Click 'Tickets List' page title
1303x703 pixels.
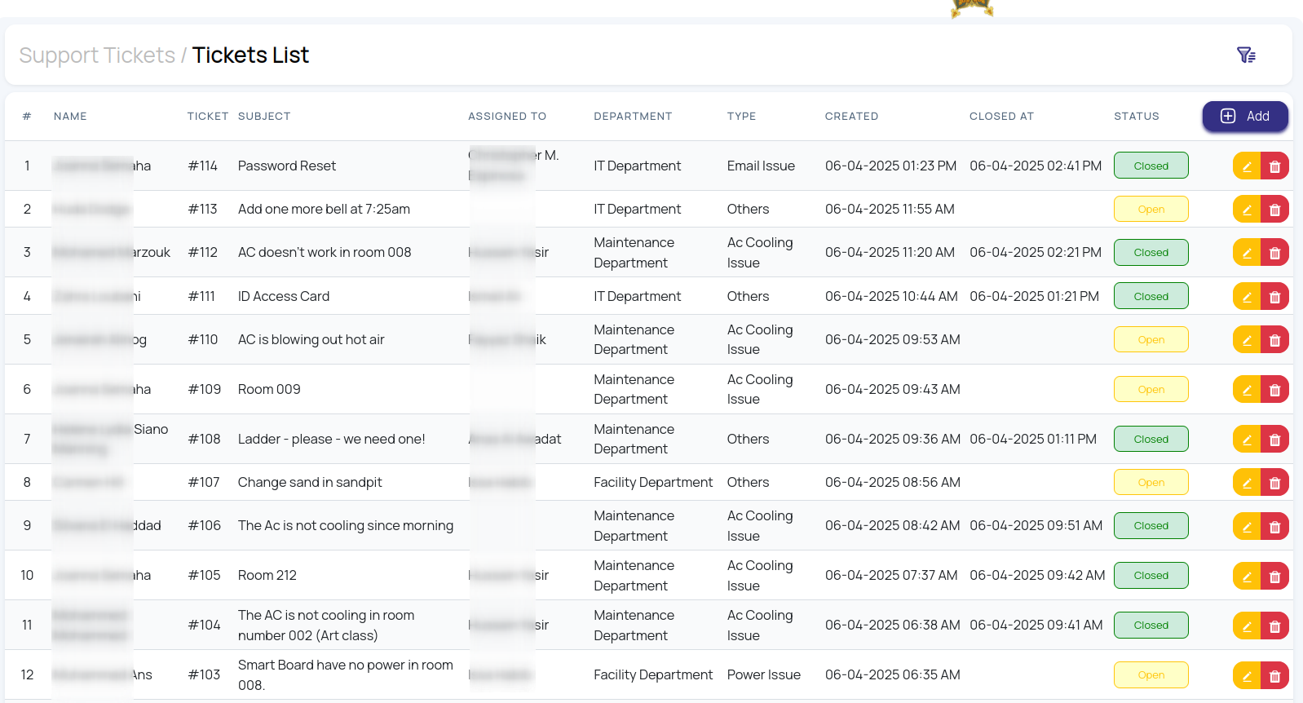(x=251, y=55)
